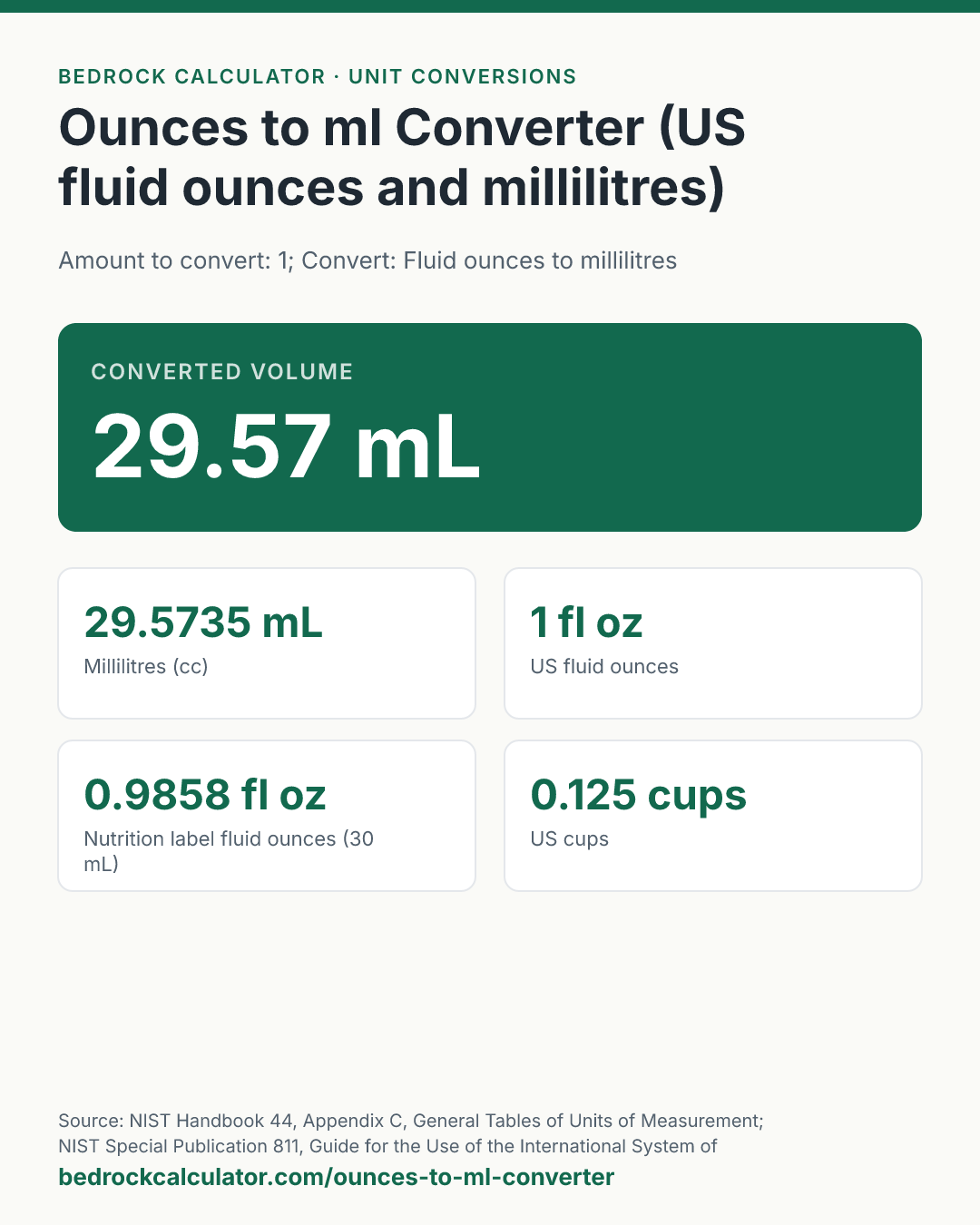This screenshot has height=1225, width=980.
Task: Select the '0.125 cups' value
Action: (638, 795)
